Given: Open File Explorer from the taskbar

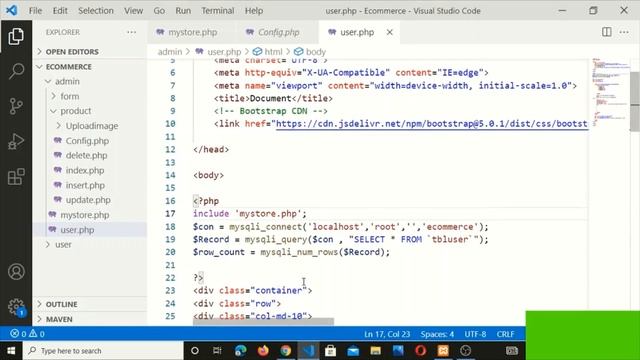Looking at the screenshot, I should [x=376, y=351].
